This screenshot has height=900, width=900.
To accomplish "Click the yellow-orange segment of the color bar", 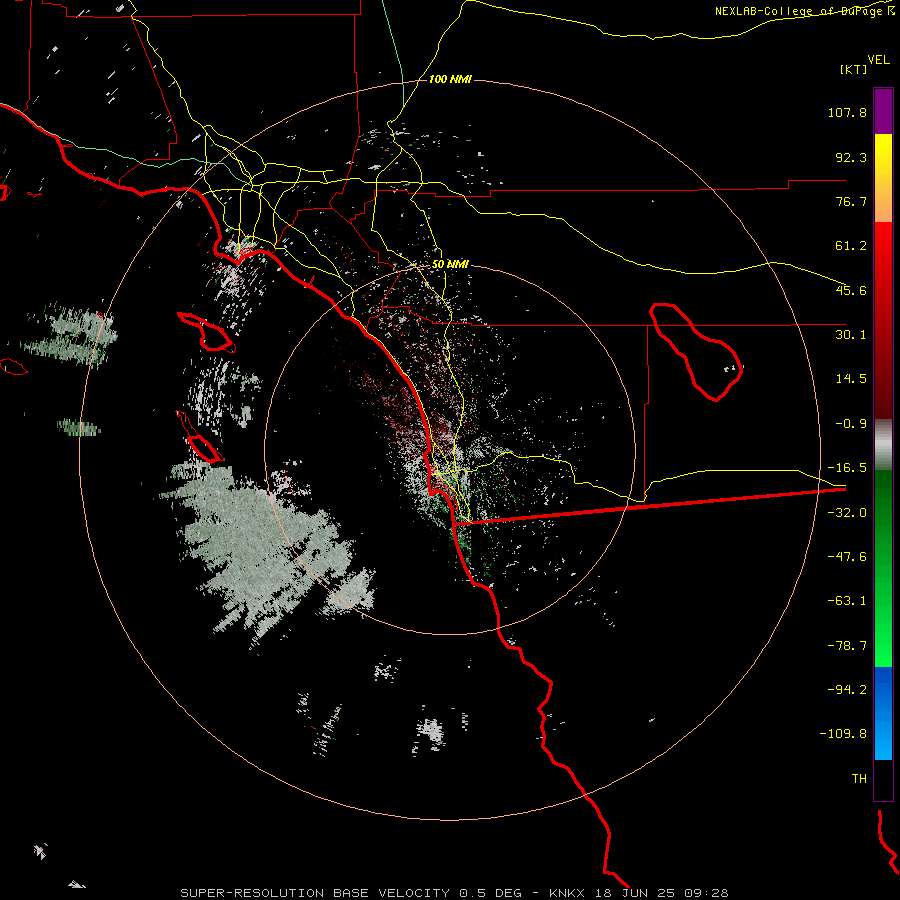I will 883,178.
